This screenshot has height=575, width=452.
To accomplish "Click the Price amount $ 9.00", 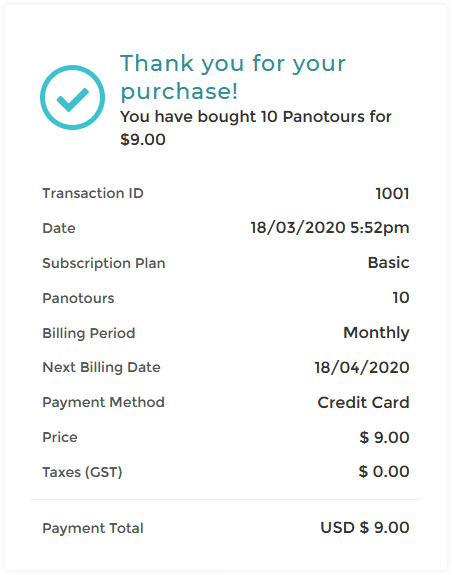I will [384, 437].
